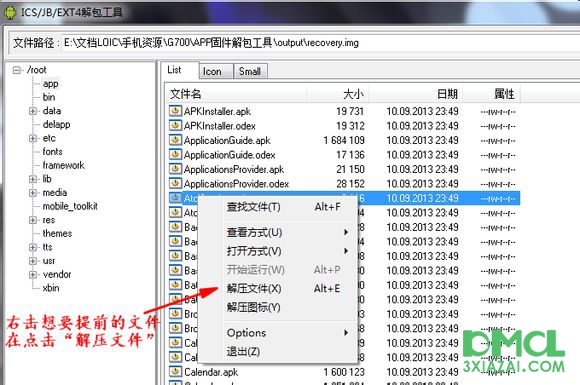Image resolution: width=580 pixels, height=385 pixels.
Task: Expand the vendor folder node
Action: click(x=33, y=274)
